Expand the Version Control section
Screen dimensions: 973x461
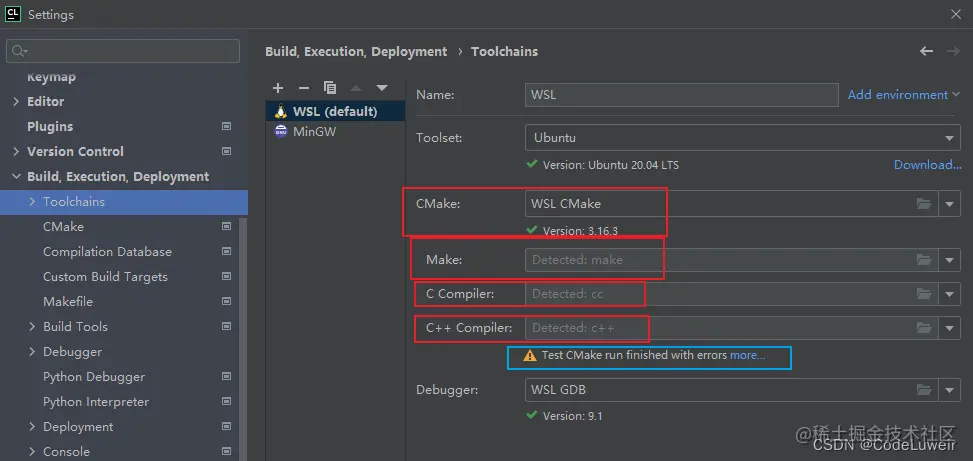(16, 151)
